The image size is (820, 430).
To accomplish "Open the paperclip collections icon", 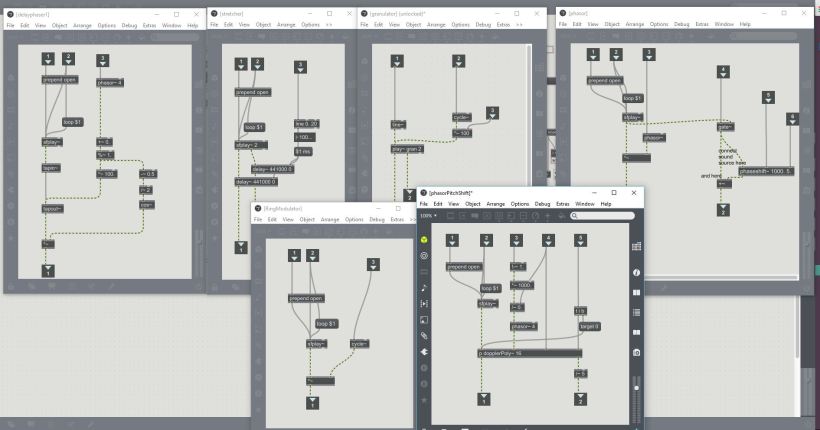I will point(424,335).
